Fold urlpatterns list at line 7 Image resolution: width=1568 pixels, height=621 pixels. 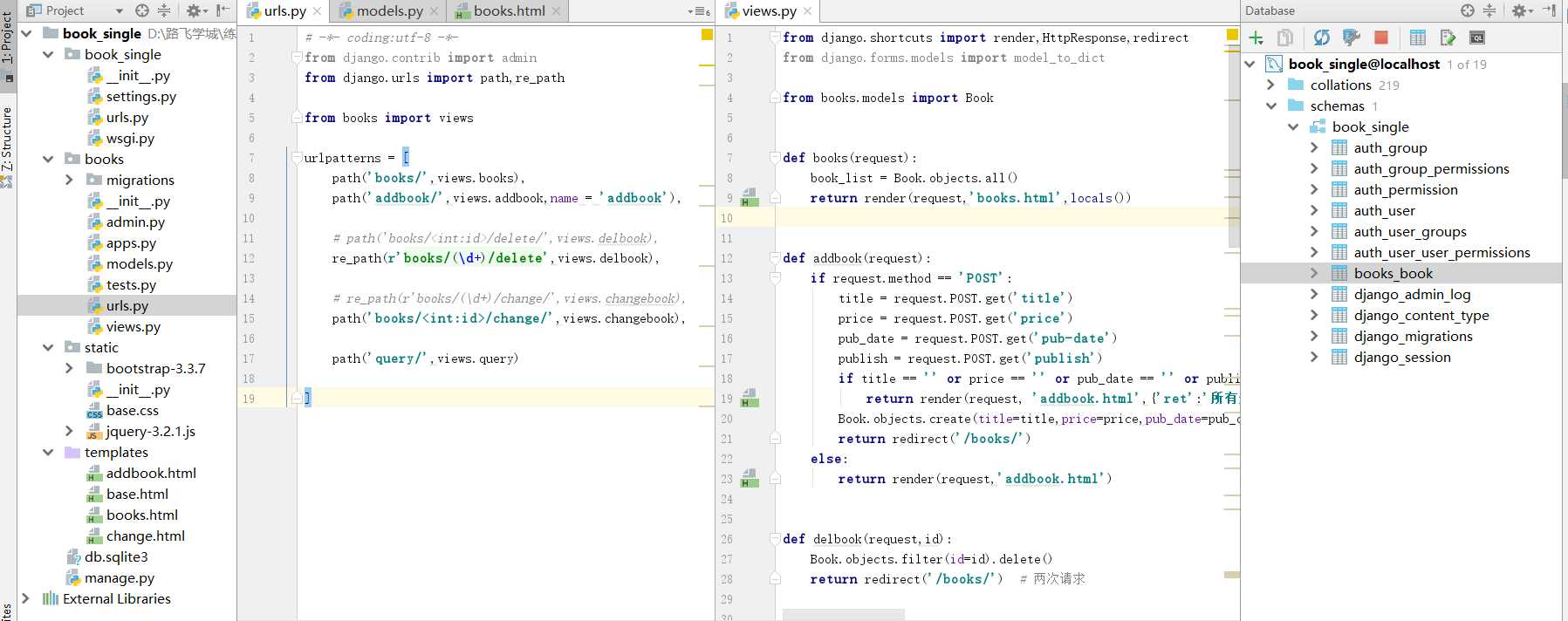coord(297,158)
